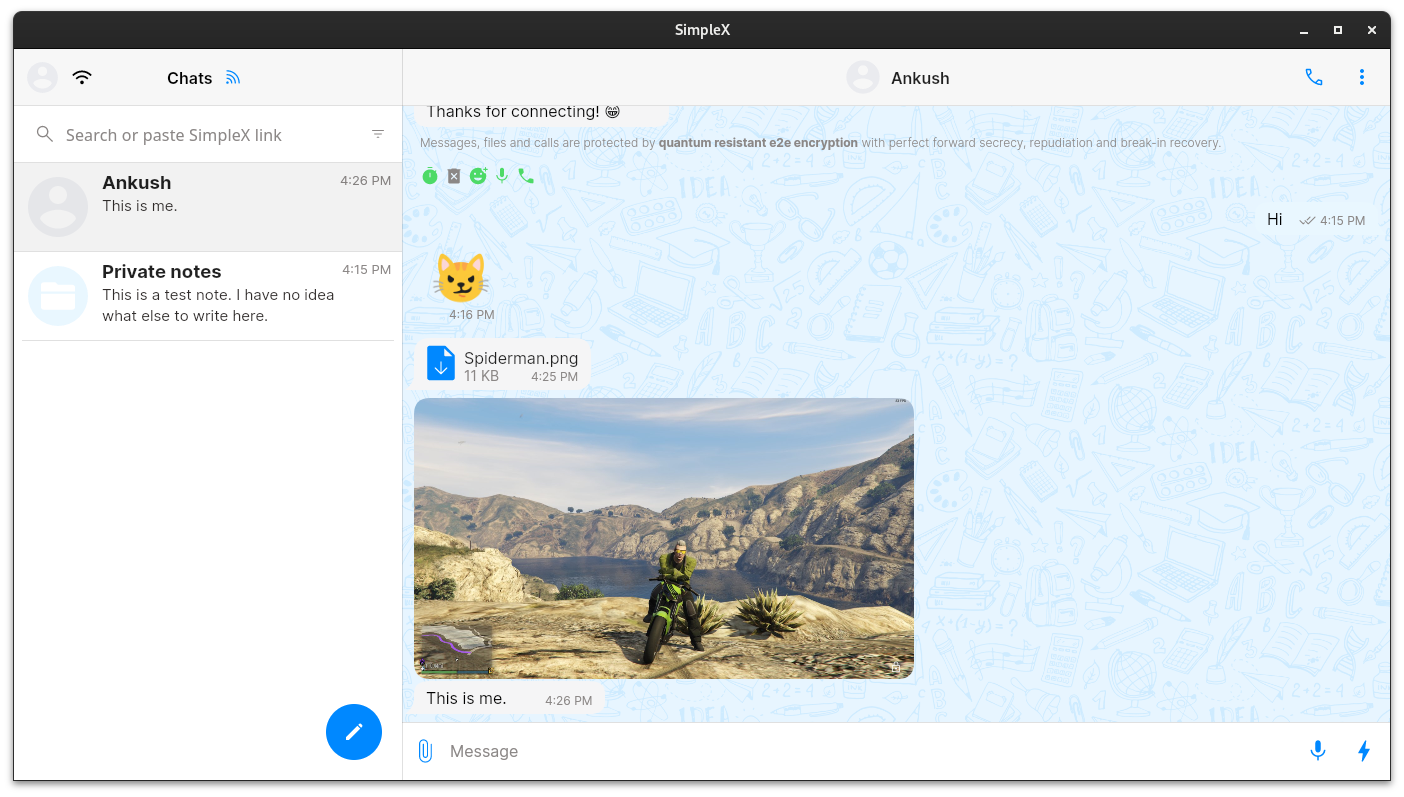1404x797 pixels.
Task: Toggle the delete-for-everyone trash icon
Action: coord(454,175)
